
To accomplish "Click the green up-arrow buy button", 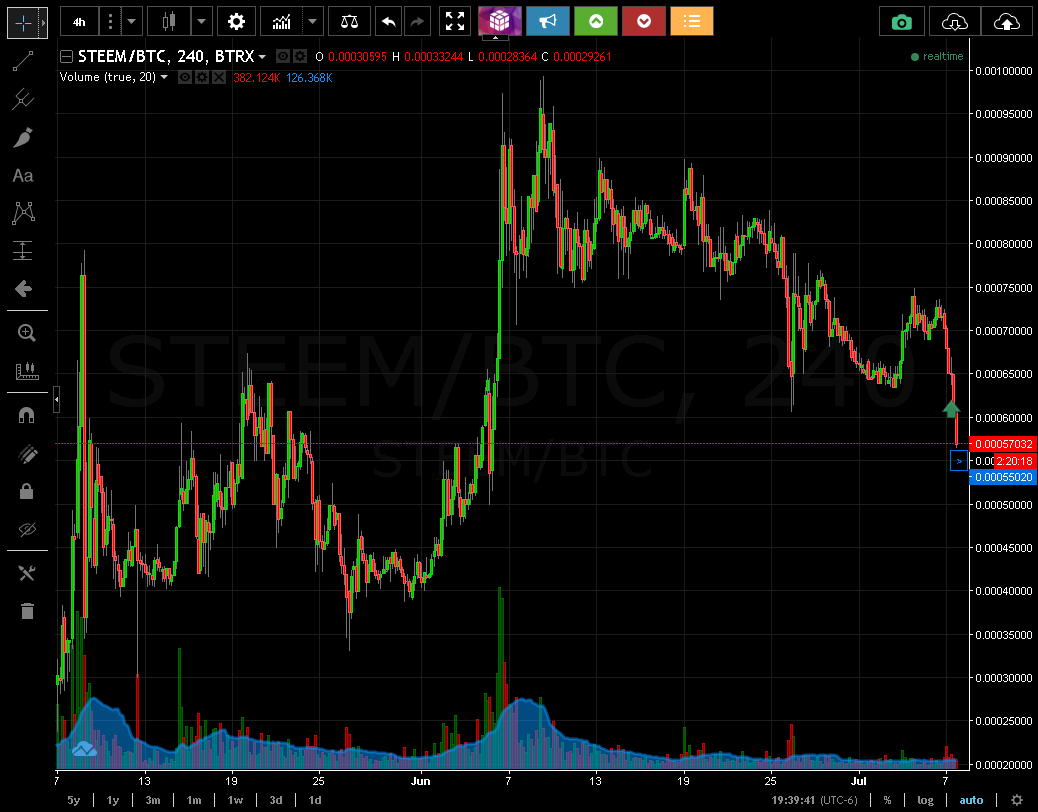I will pyautogui.click(x=596, y=21).
